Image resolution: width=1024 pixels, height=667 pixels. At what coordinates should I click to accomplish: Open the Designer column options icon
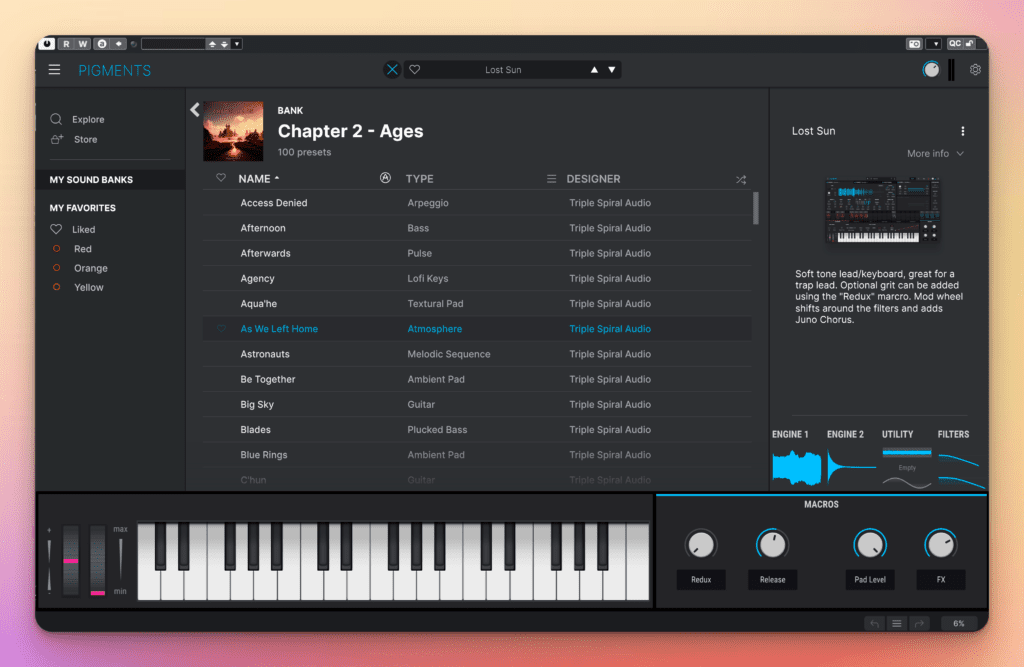click(551, 178)
